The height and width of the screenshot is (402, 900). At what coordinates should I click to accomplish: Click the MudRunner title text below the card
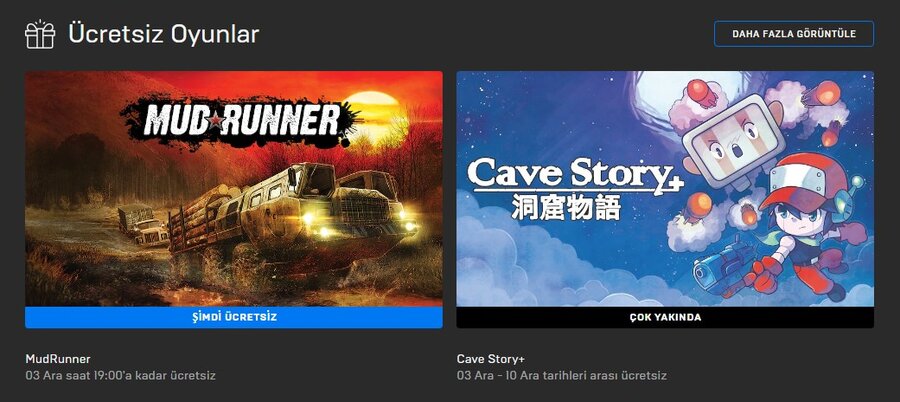(58, 359)
